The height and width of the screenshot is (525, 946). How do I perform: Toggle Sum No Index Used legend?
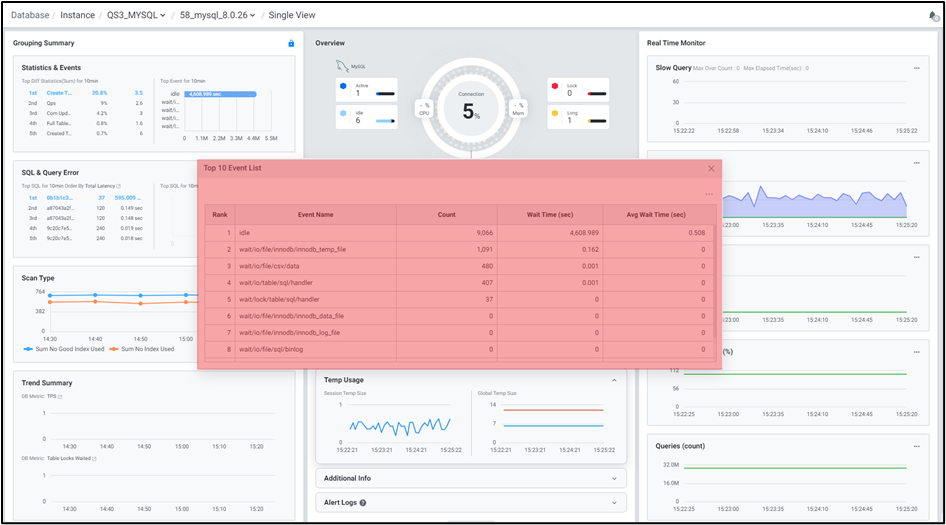click(142, 349)
